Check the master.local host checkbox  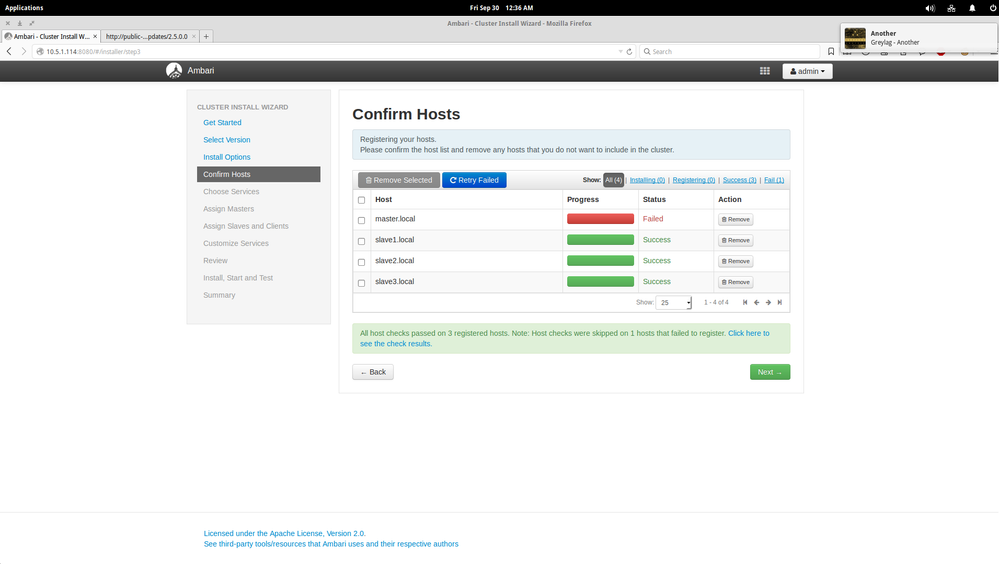coord(361,221)
